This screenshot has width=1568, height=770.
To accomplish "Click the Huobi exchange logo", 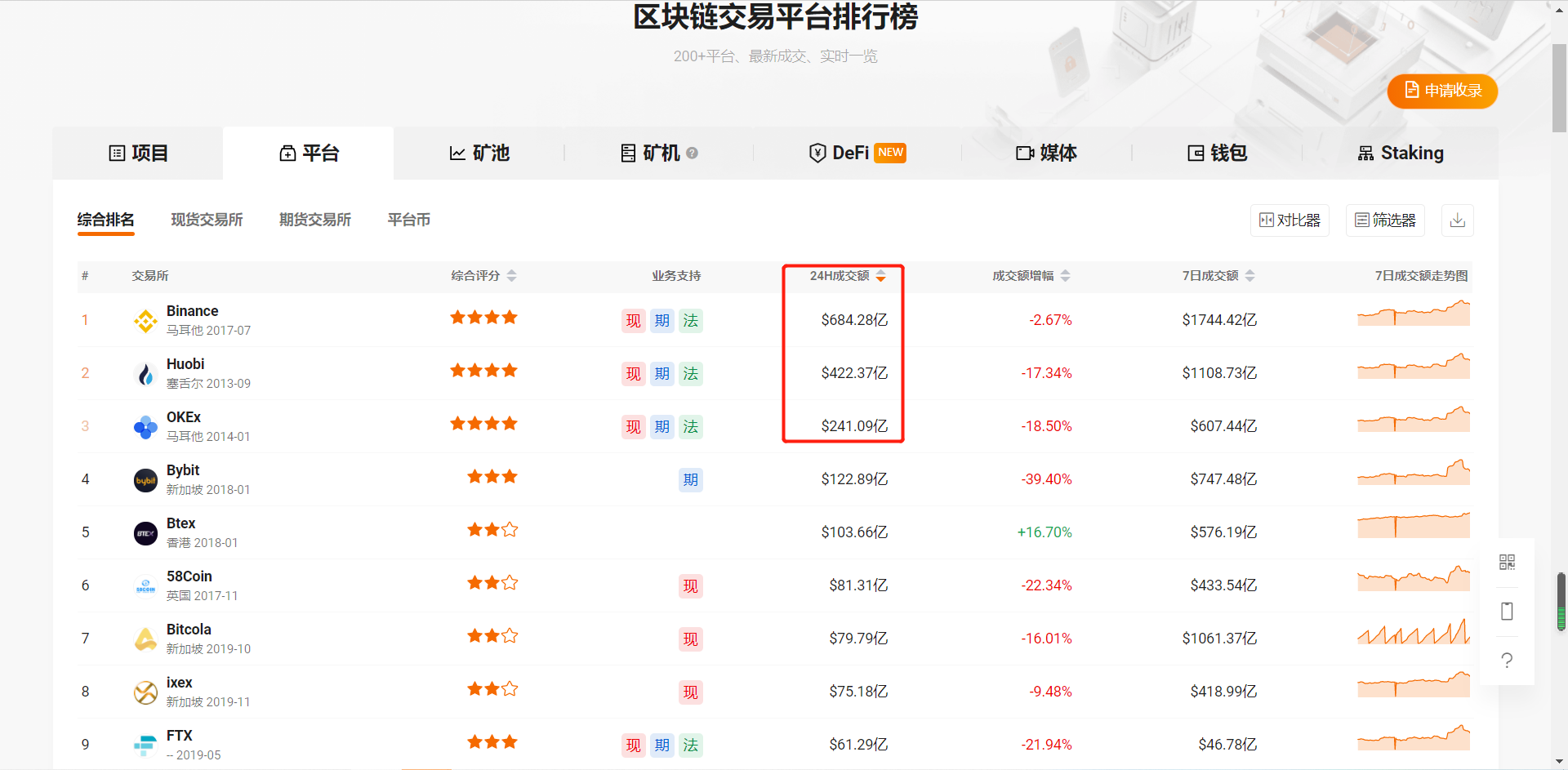I will coord(145,373).
